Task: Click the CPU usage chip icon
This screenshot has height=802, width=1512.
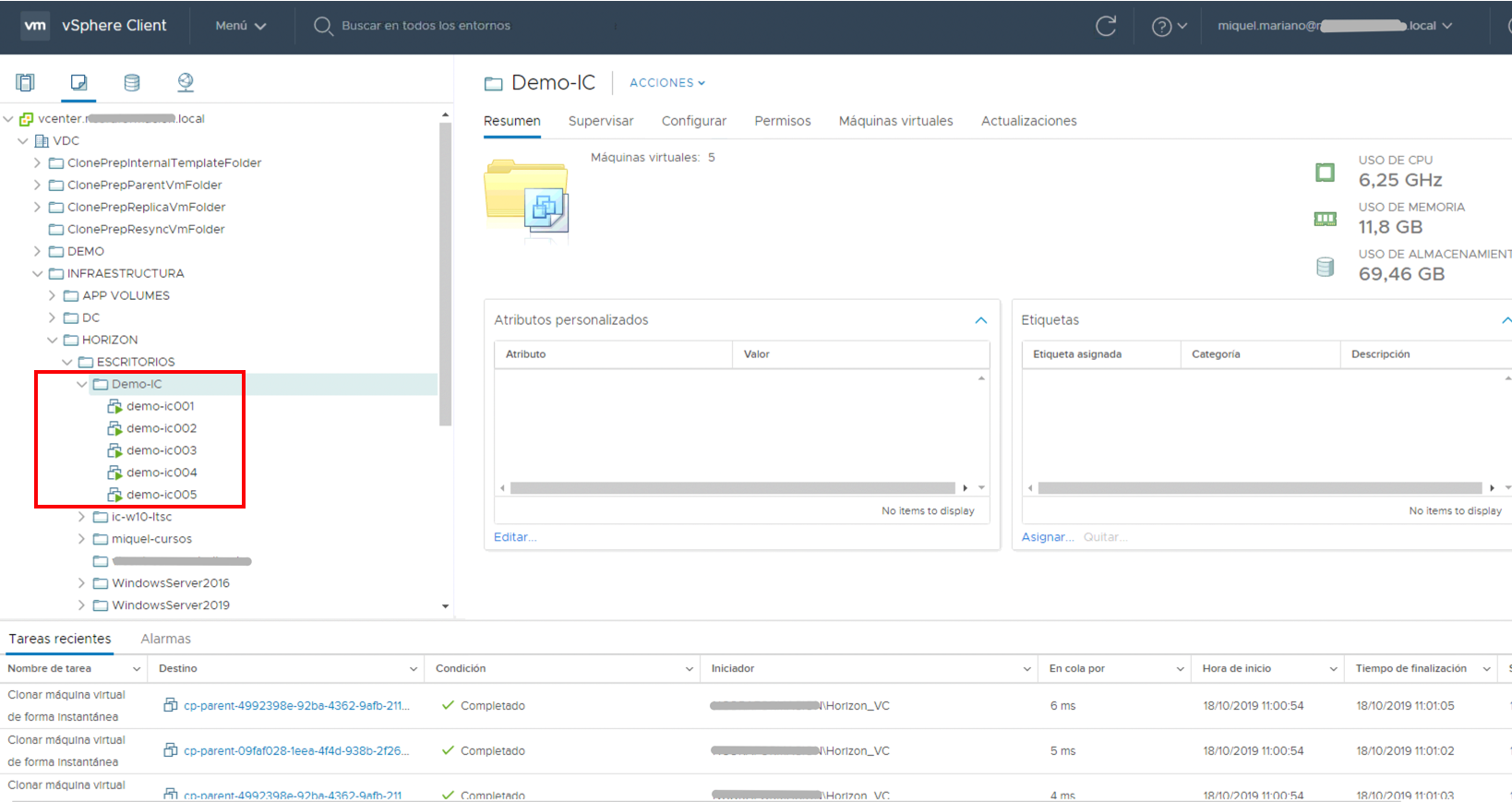Action: pyautogui.click(x=1325, y=173)
